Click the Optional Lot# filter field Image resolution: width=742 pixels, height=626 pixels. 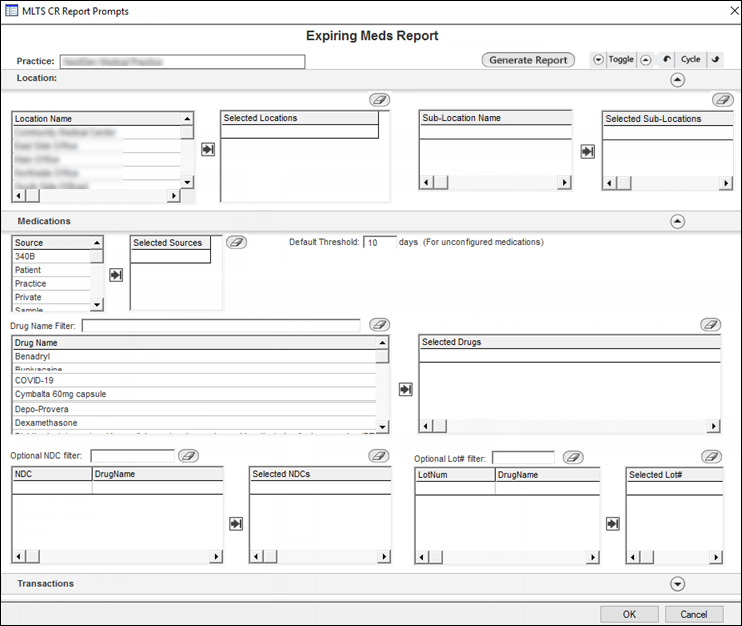(523, 458)
